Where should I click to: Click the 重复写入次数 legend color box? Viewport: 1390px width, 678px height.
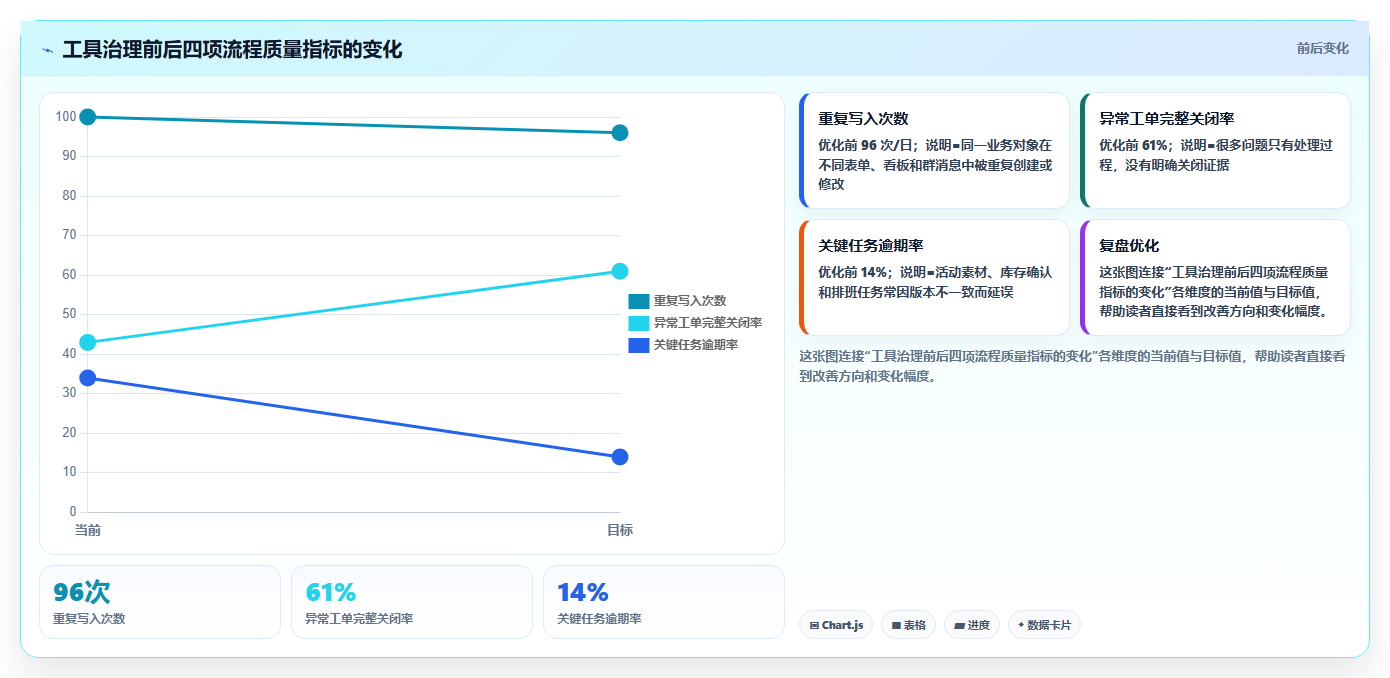tap(639, 301)
